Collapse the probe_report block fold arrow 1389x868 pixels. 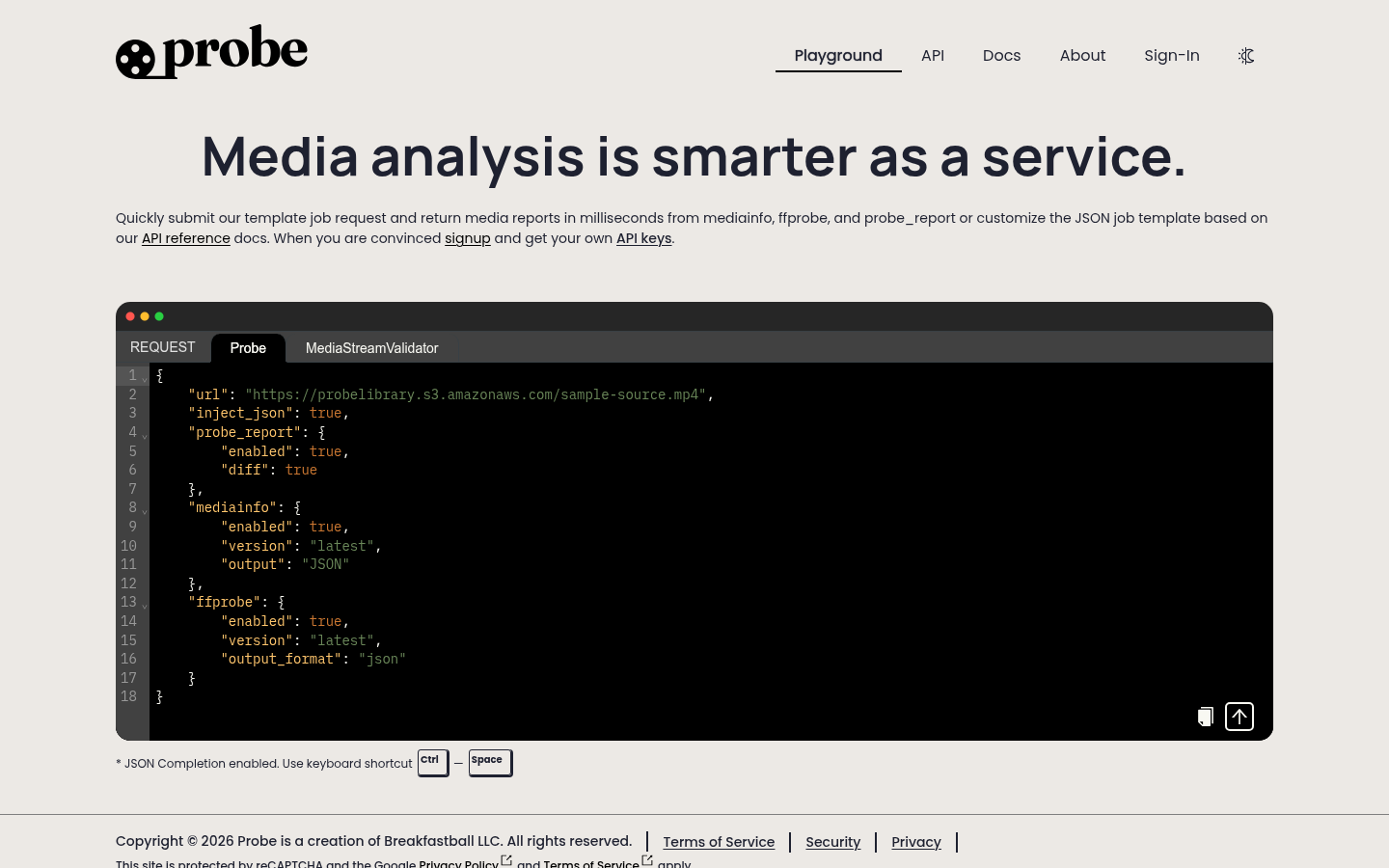[145, 436]
